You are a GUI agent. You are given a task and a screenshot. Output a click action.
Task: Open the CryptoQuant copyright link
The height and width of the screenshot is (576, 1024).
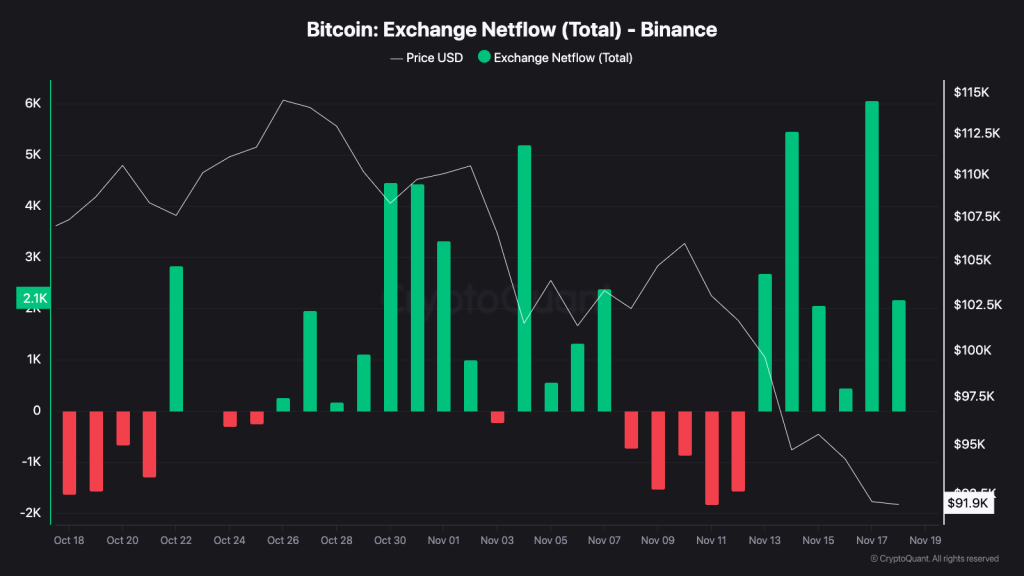click(x=934, y=559)
